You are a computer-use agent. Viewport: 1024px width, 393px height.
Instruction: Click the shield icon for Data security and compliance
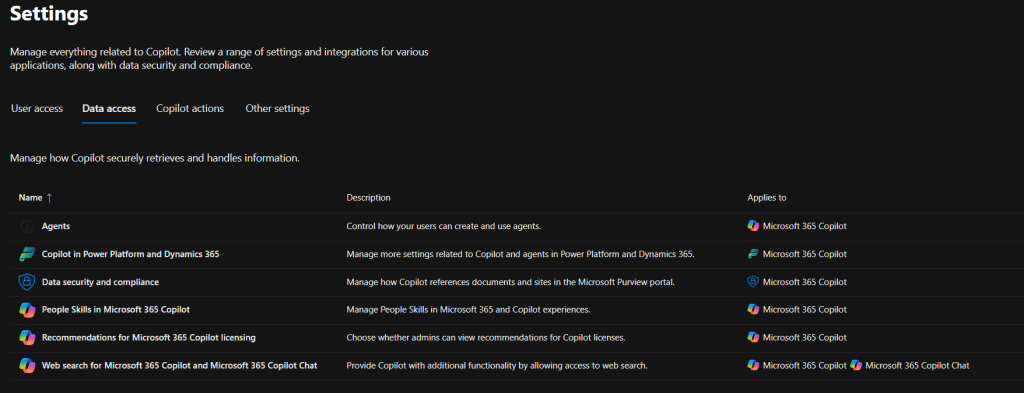coord(27,282)
